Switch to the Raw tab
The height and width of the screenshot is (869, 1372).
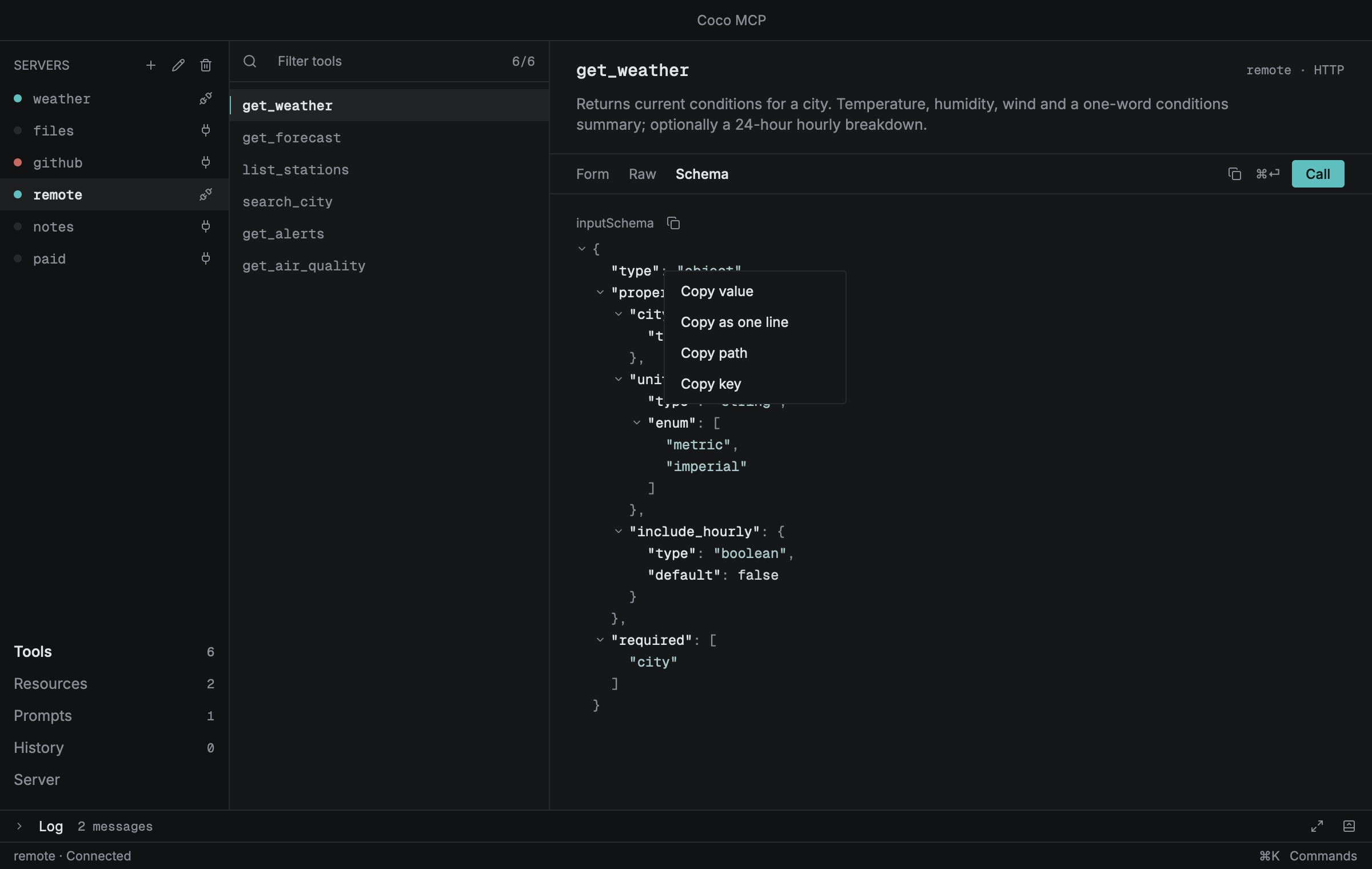(x=642, y=174)
